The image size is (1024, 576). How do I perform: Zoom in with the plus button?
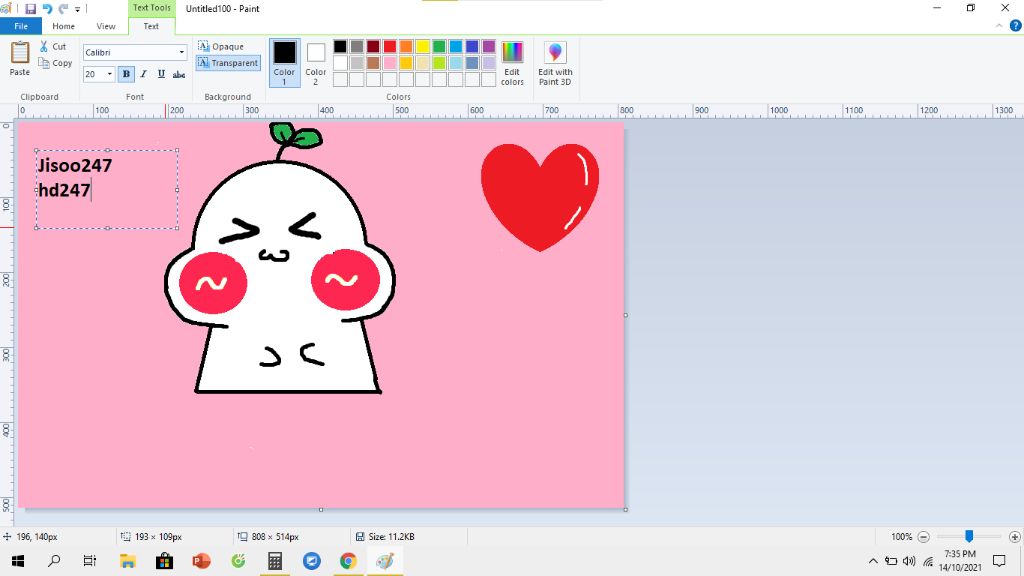point(1014,537)
